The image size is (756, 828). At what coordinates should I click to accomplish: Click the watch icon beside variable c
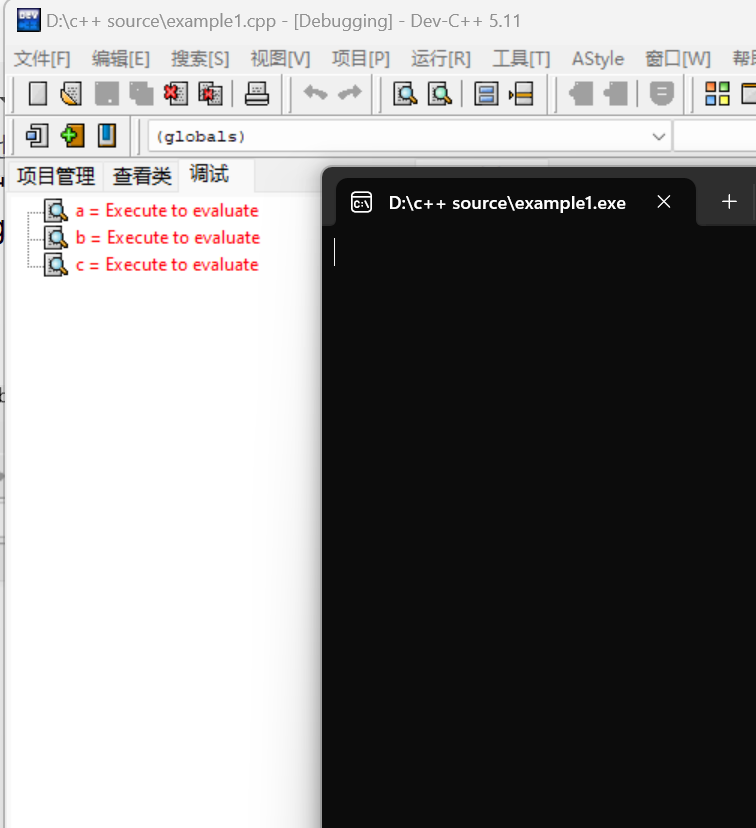click(x=55, y=264)
